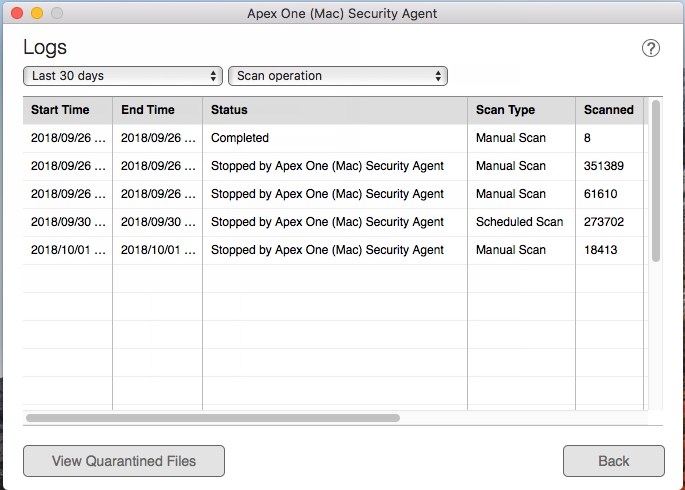This screenshot has height=490, width=685.
Task: Click the window title Apex One Security Agent
Action: [342, 14]
